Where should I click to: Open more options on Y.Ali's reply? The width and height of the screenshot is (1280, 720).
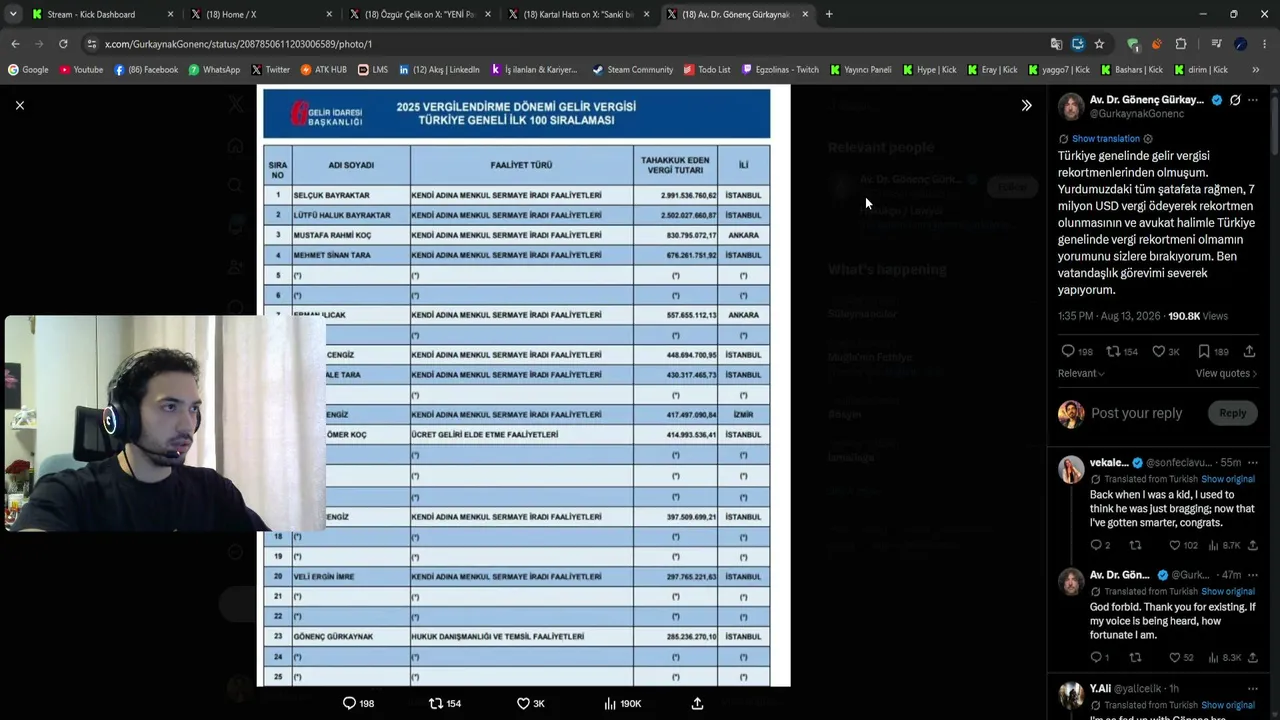pos(1252,689)
